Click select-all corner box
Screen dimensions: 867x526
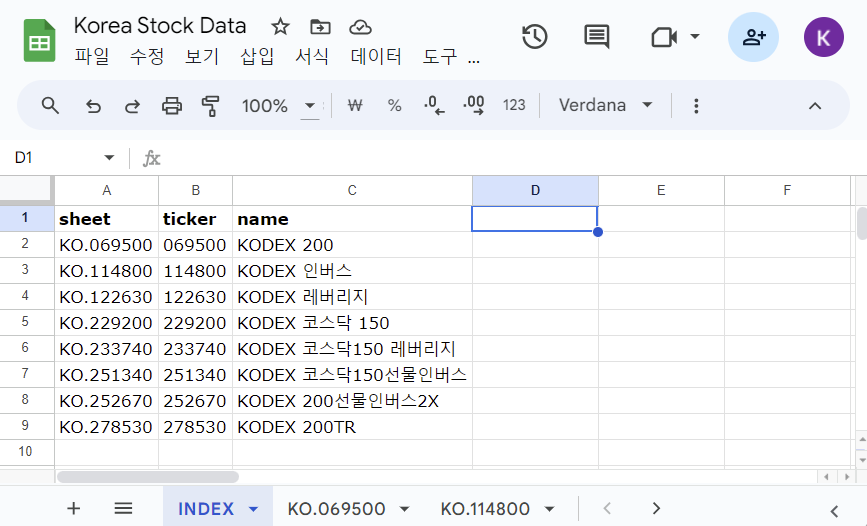[x=27, y=190]
